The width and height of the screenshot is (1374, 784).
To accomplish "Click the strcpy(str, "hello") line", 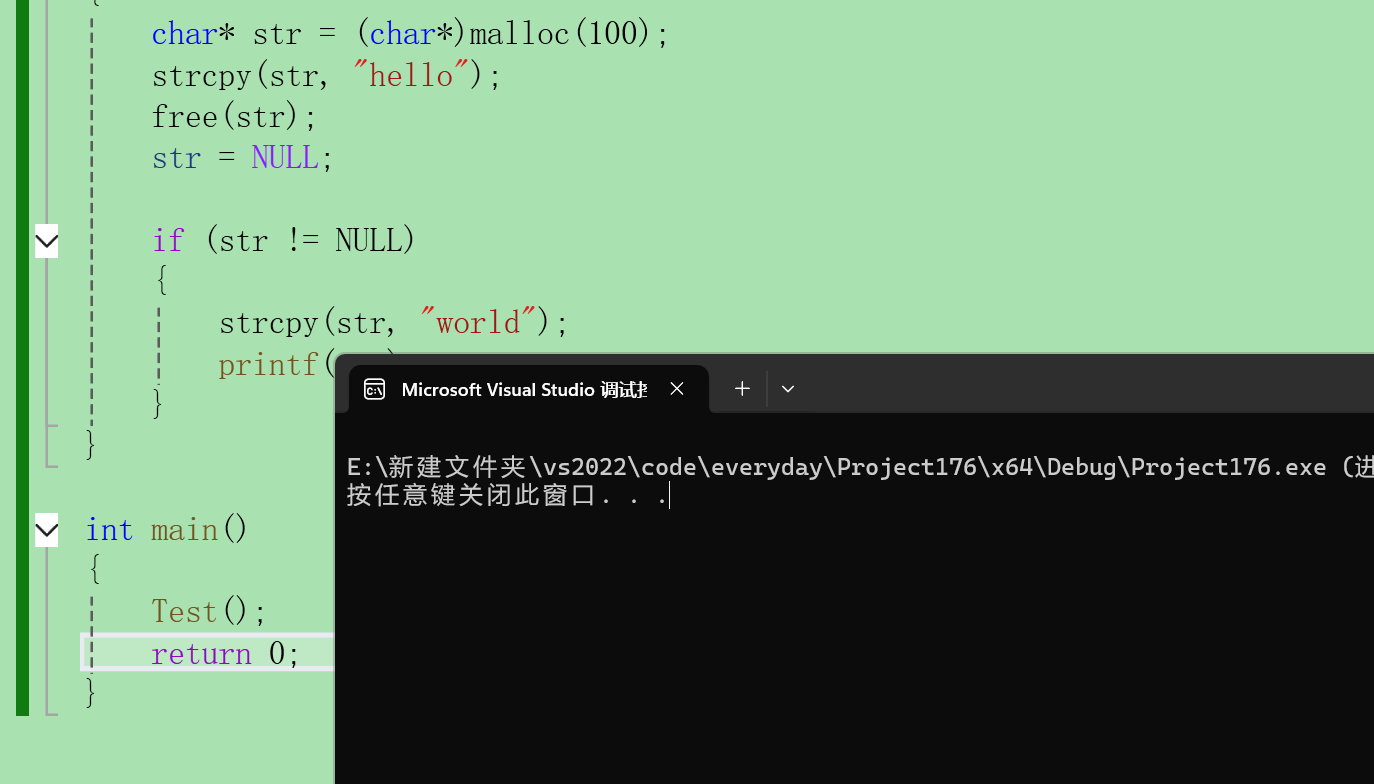I will [x=326, y=75].
